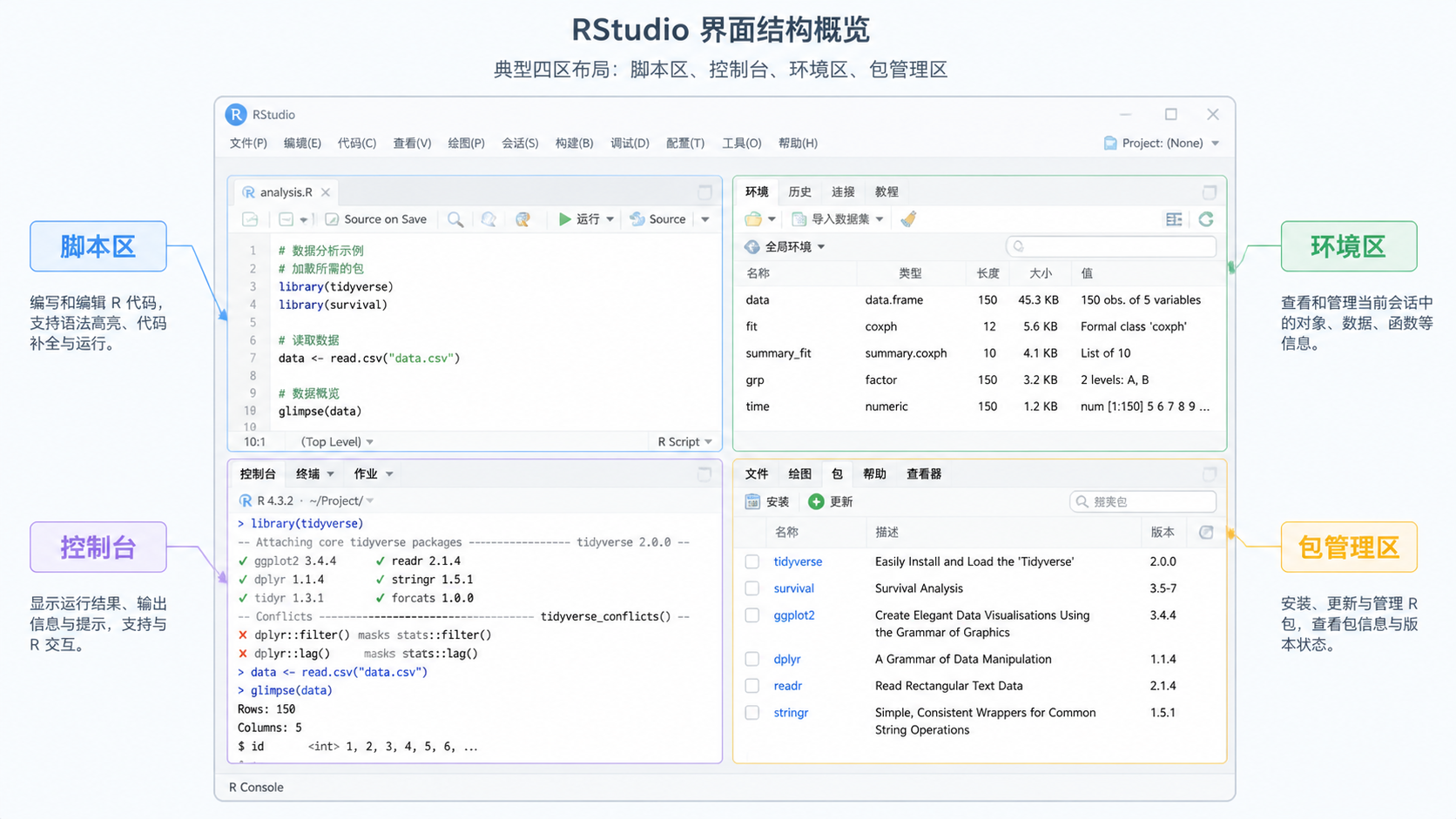Select the summary_fit row in environment

pyautogui.click(x=980, y=353)
